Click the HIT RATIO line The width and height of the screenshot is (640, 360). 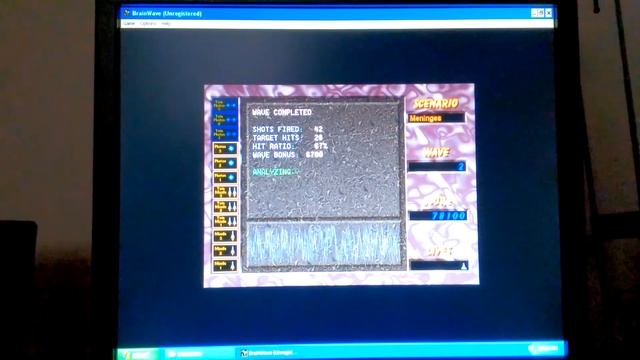[290, 146]
